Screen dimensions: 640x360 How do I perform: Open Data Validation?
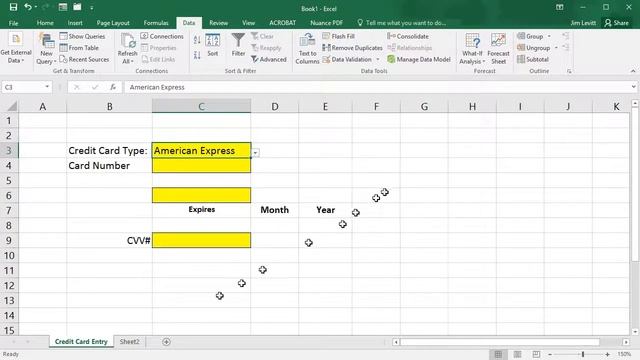(x=347, y=59)
